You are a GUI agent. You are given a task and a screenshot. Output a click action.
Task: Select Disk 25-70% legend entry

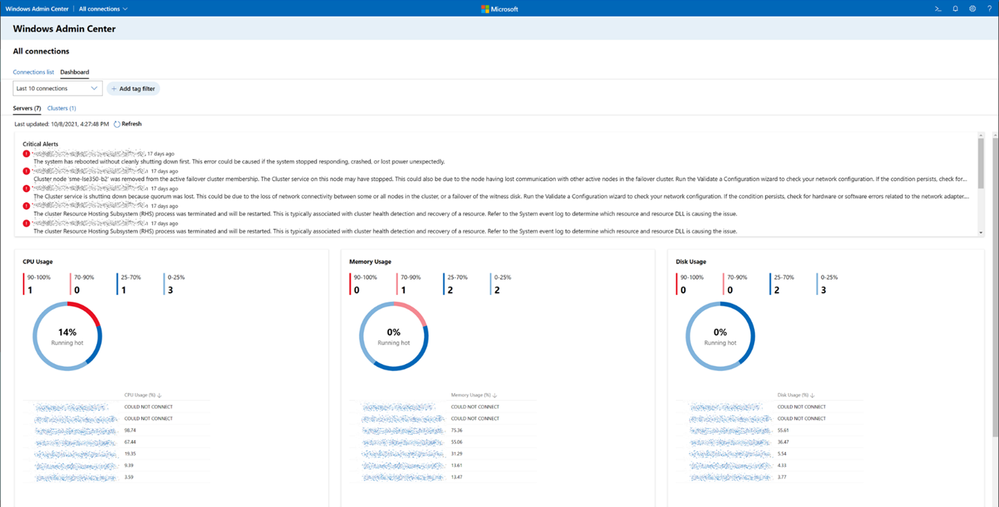pos(782,284)
